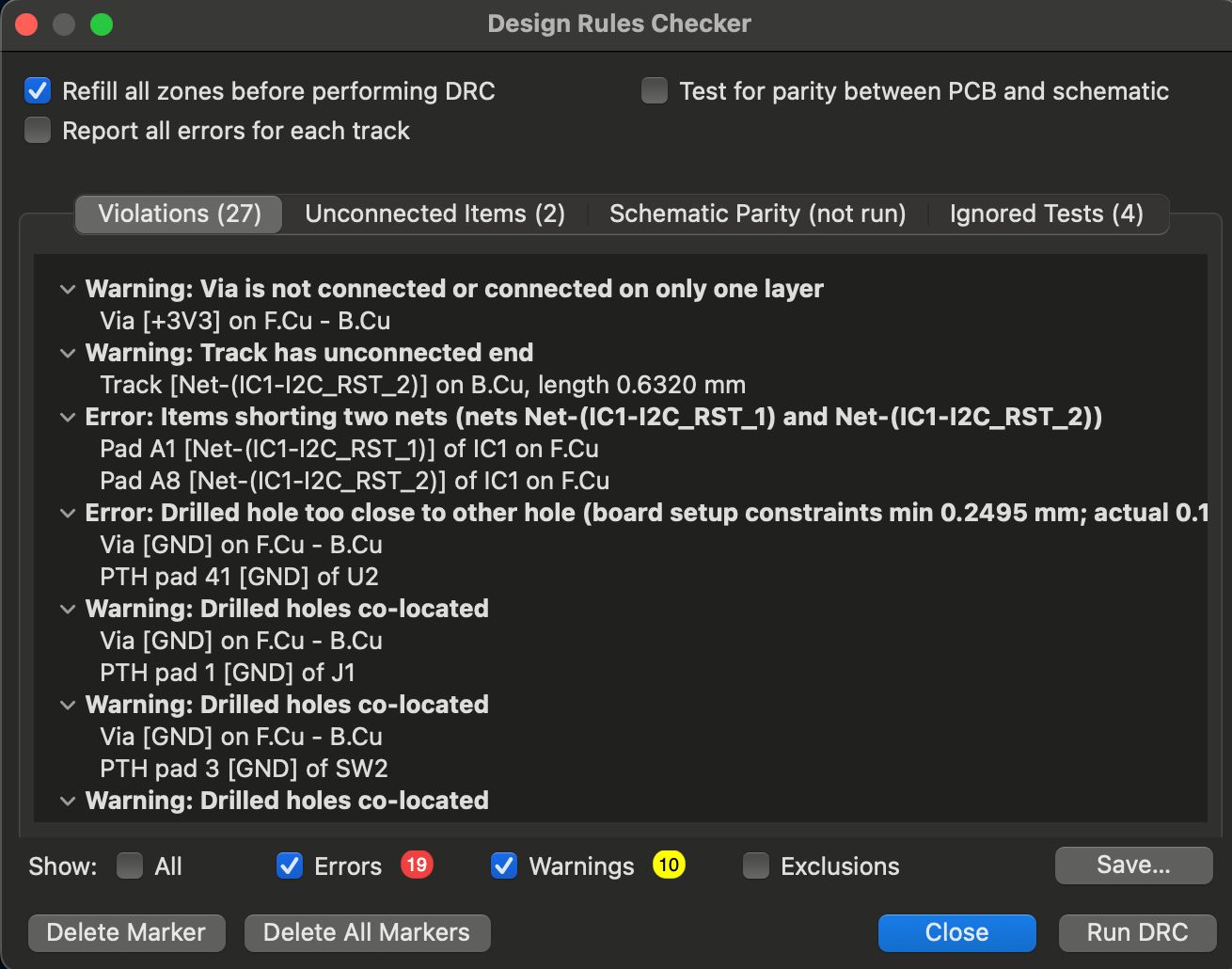Collapse the Items shorting two nets error
The height and width of the screenshot is (969, 1232).
click(68, 418)
